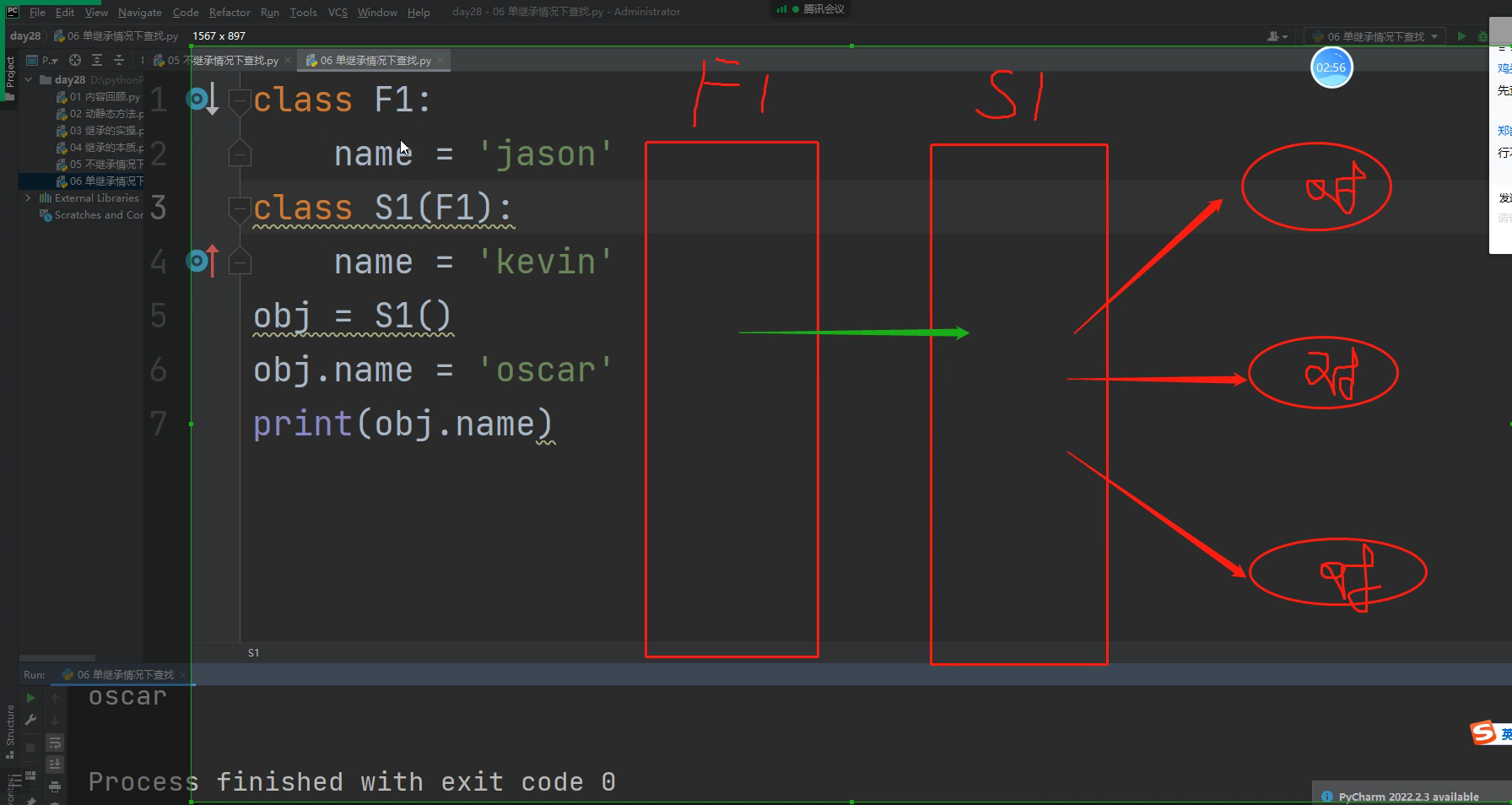The image size is (1512, 805).
Task: Open the File menu
Action: coord(37,12)
